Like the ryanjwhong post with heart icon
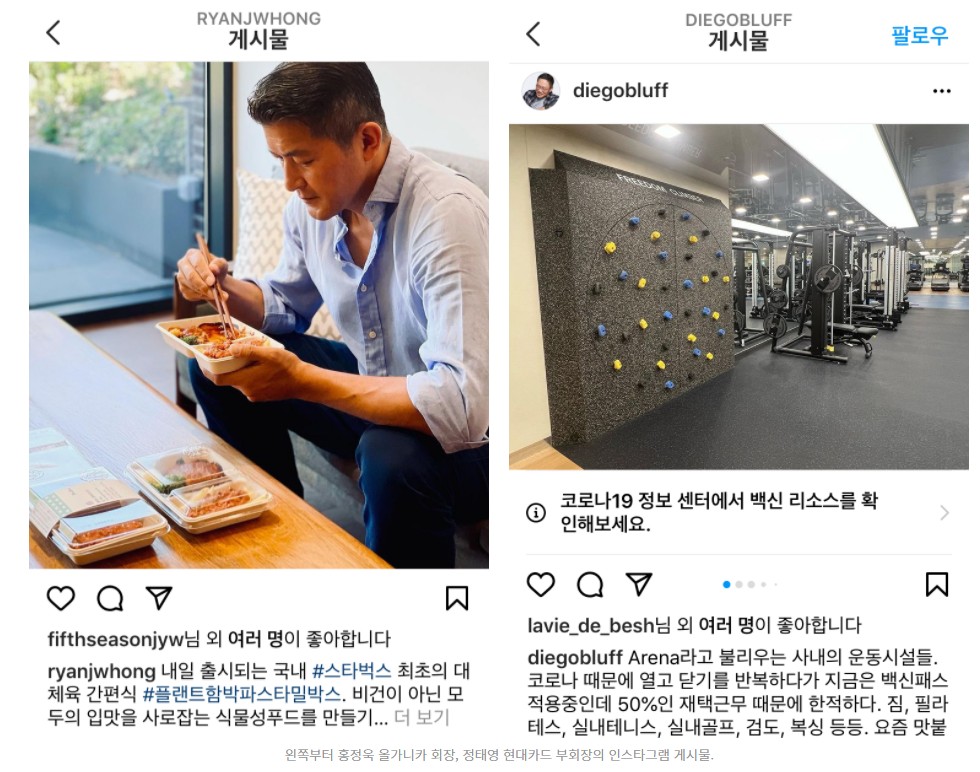The height and width of the screenshot is (772, 980). (61, 598)
